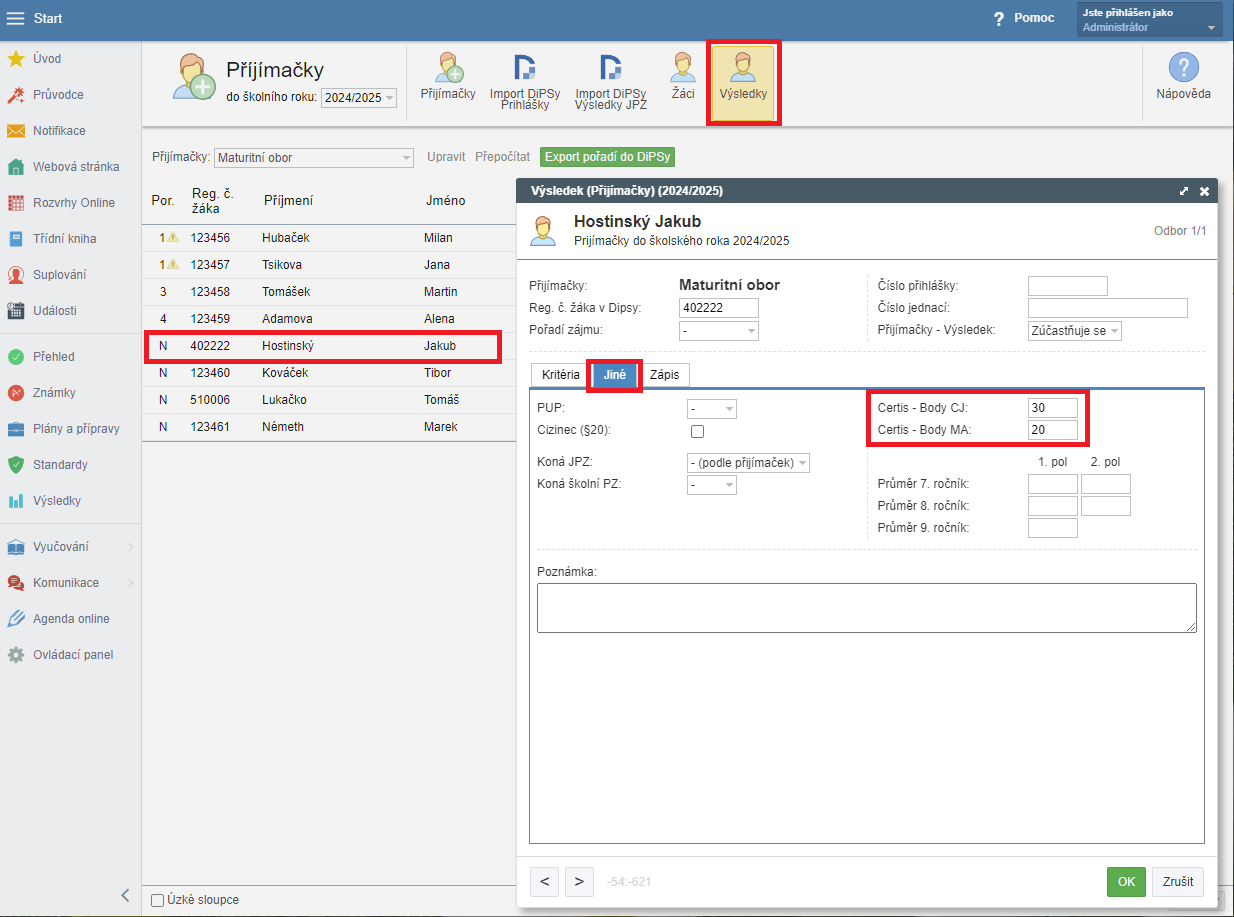Open the hamburger menu next to Start
This screenshot has width=1234, height=917.
click(16, 18)
